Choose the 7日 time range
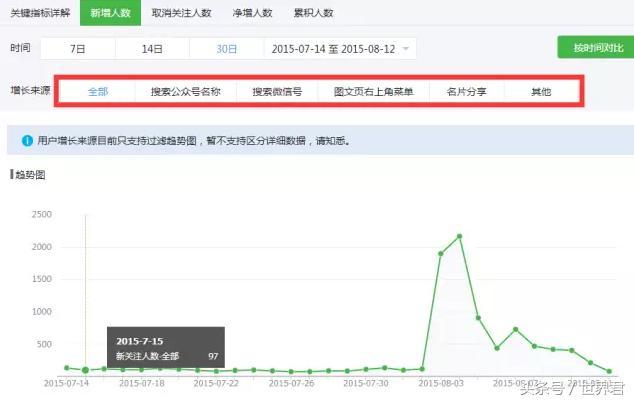The width and height of the screenshot is (634, 401). 78,49
